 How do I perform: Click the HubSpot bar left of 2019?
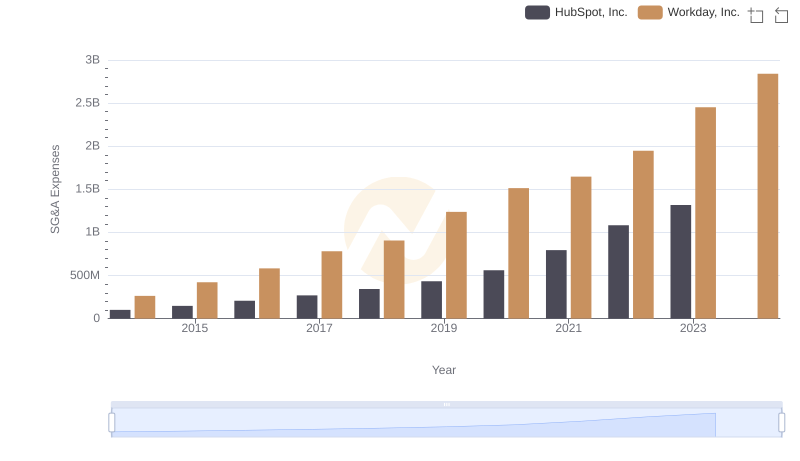(x=432, y=300)
